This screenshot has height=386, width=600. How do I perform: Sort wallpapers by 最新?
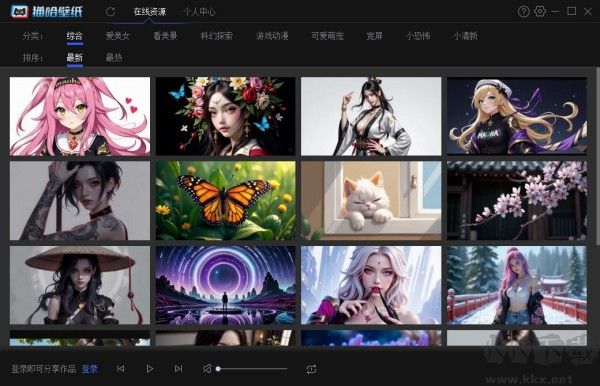pos(75,58)
